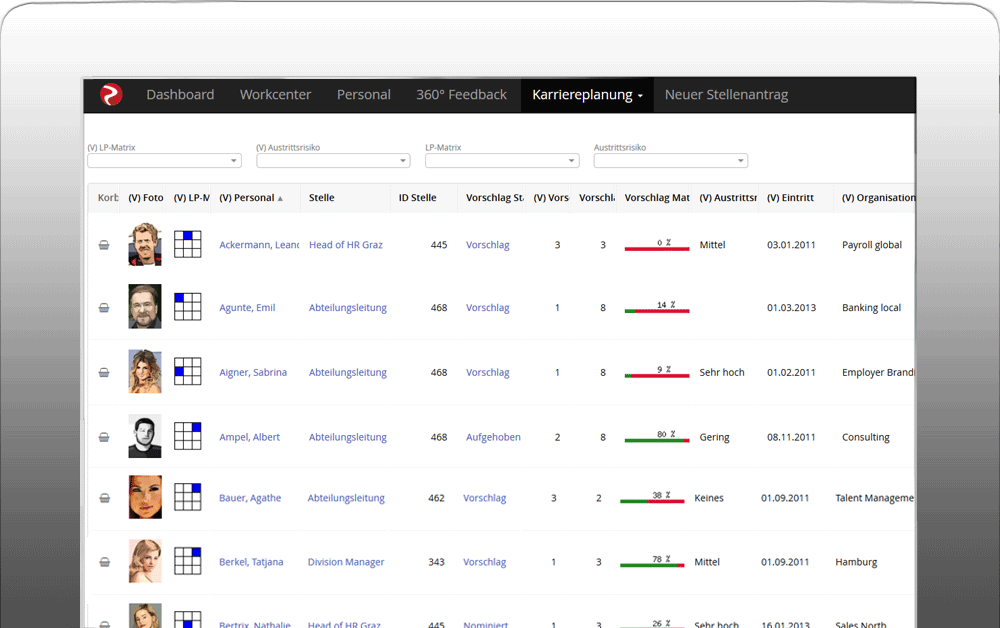The image size is (1000, 628).
Task: Open LP-Matrix grid icon for Agunte, Emil
Action: tap(188, 307)
